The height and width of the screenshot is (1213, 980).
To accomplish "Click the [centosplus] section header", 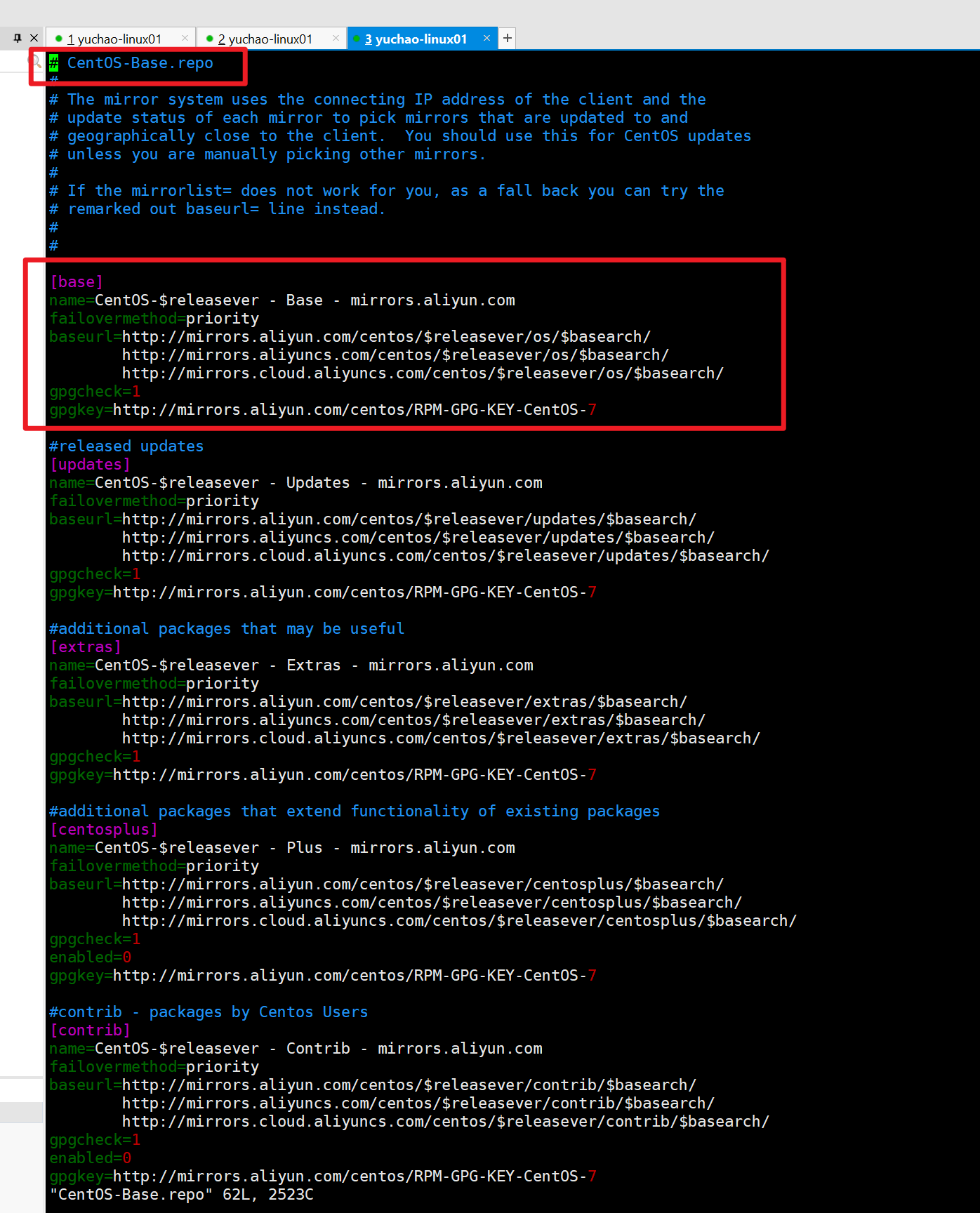I will [x=104, y=830].
